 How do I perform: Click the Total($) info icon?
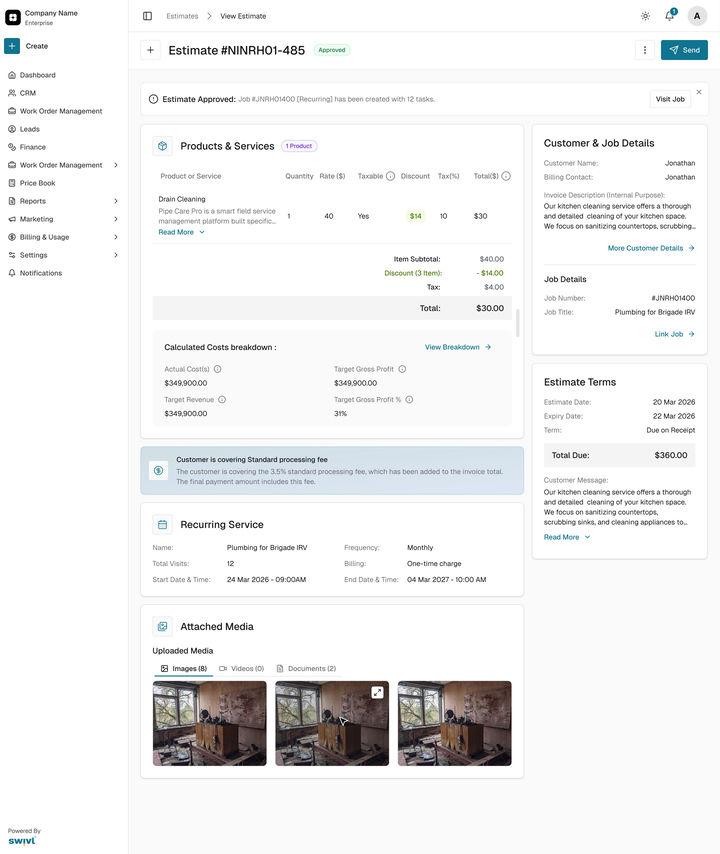click(506, 176)
